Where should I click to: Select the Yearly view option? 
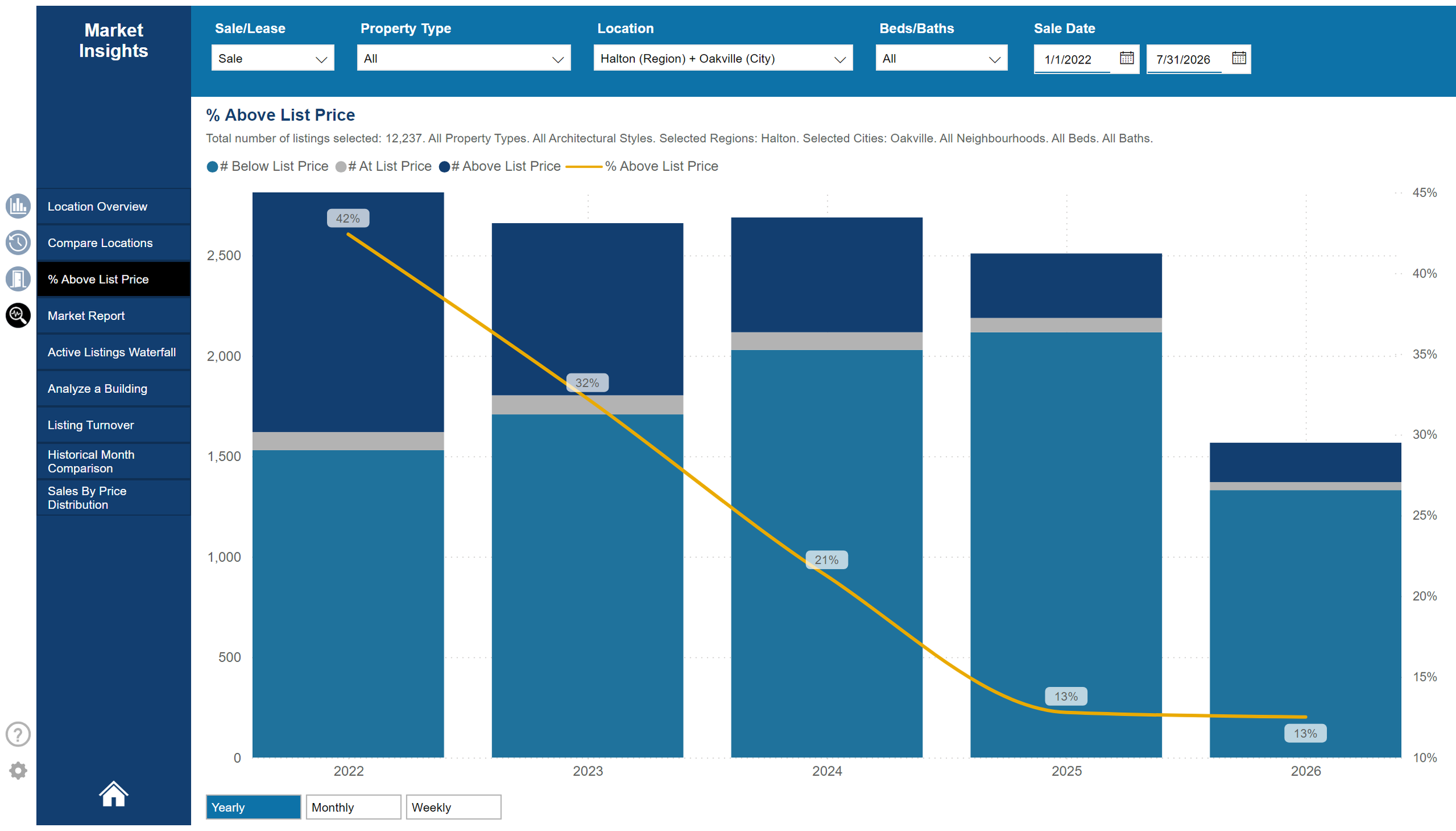point(253,807)
